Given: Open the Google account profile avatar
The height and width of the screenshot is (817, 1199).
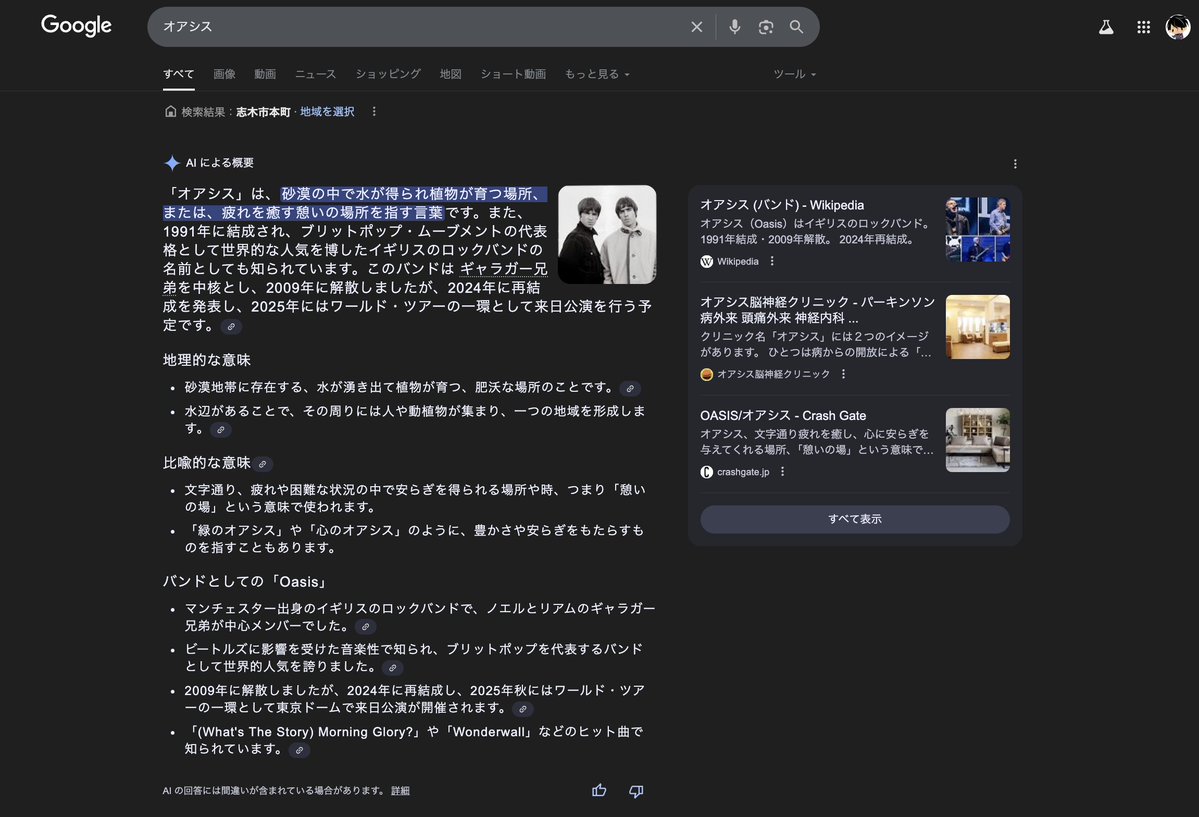Looking at the screenshot, I should pos(1177,27).
